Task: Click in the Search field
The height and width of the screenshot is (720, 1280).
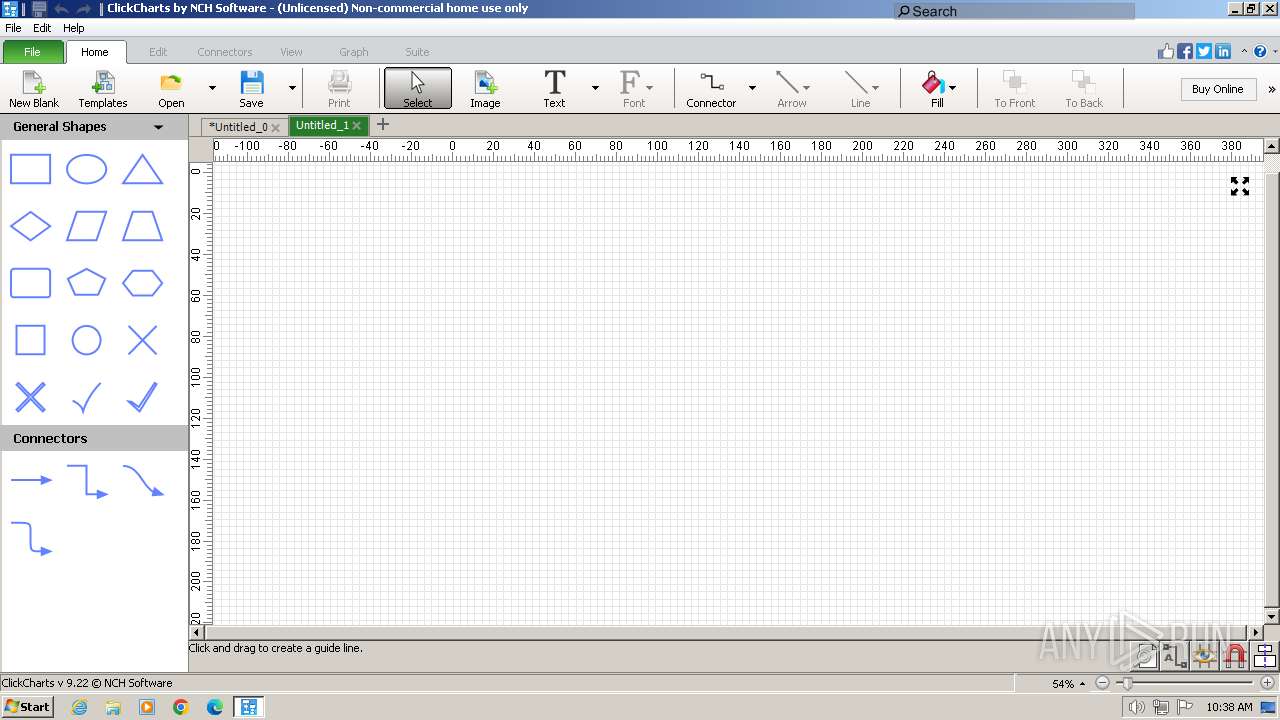Action: point(1014,11)
